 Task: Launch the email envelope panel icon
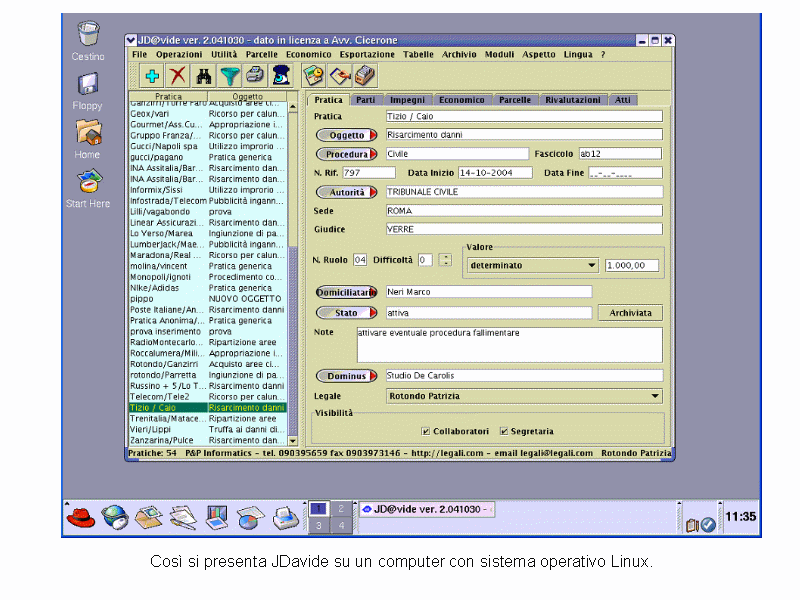pyautogui.click(x=148, y=517)
